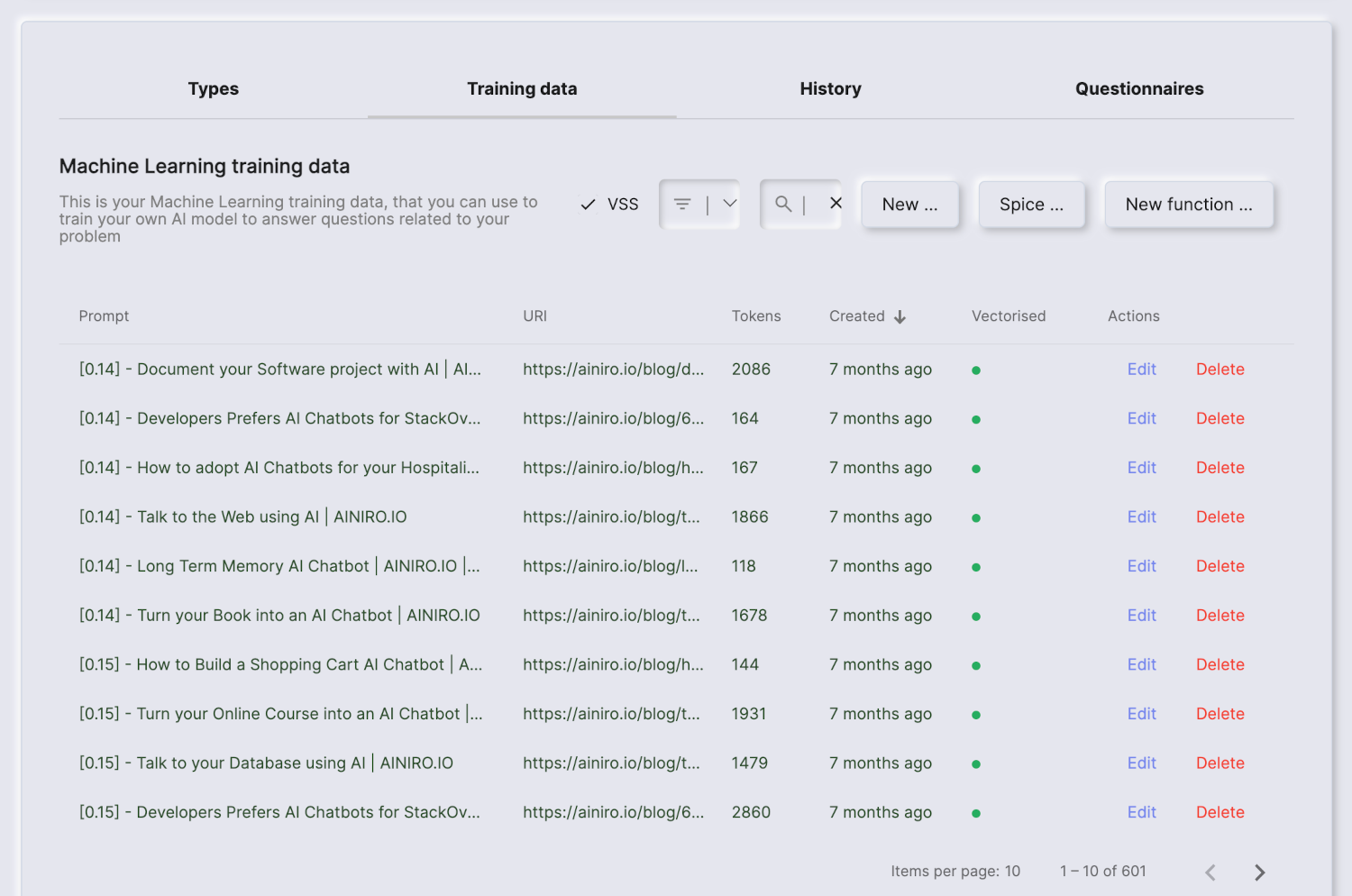The height and width of the screenshot is (896, 1352).
Task: Edit the Turn your Book row
Action: pos(1141,616)
